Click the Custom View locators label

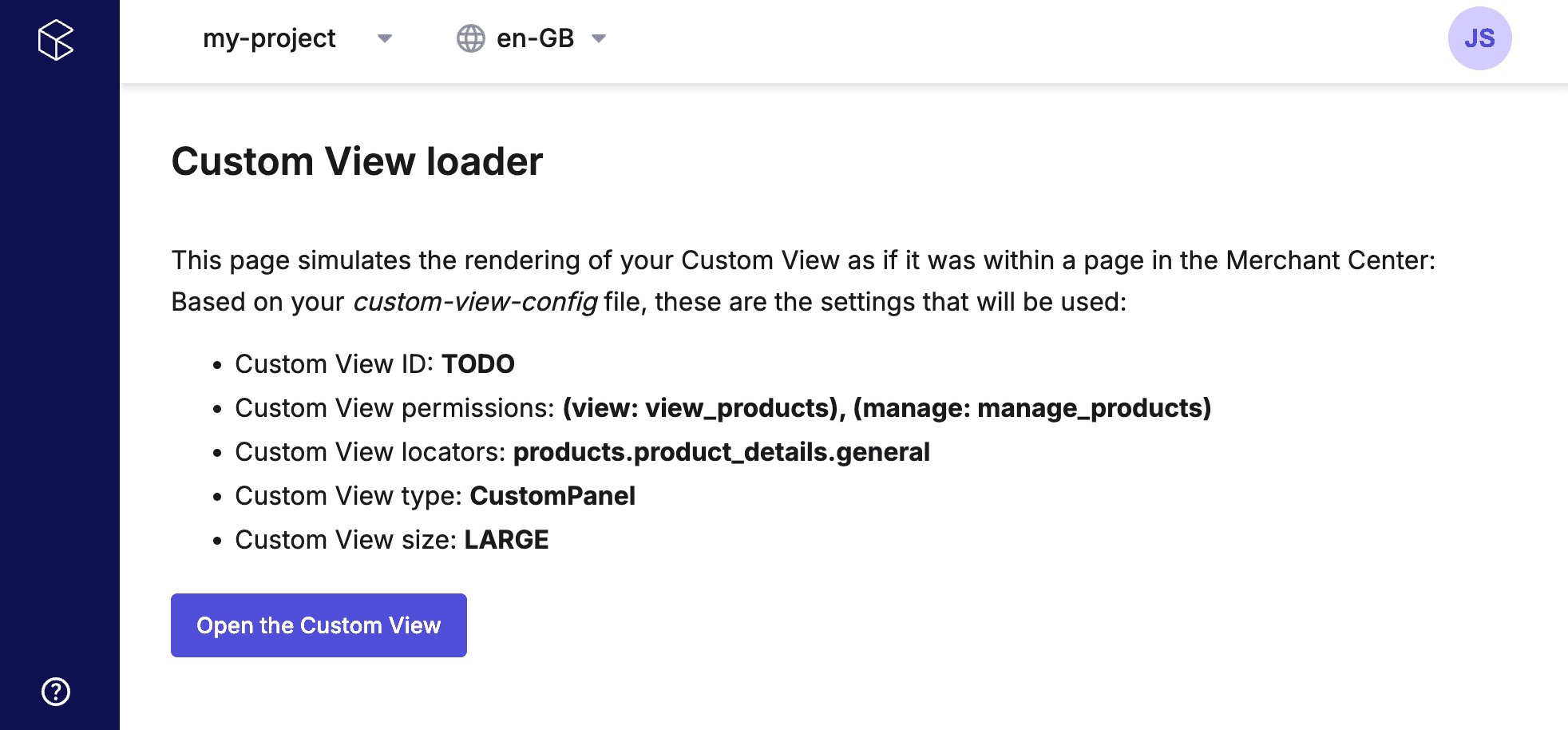coord(370,452)
